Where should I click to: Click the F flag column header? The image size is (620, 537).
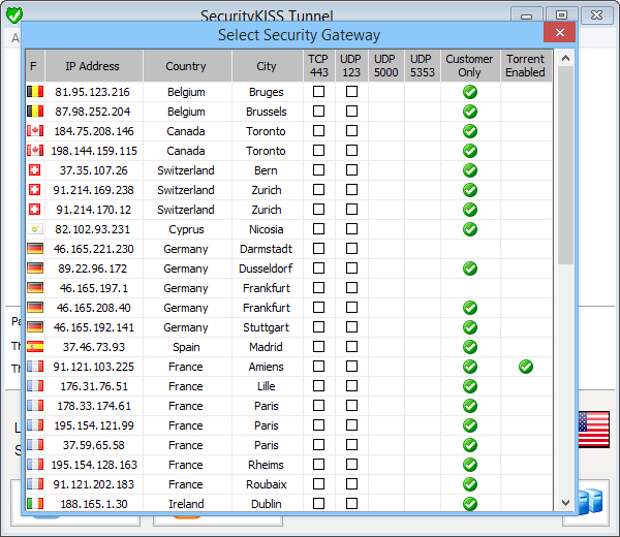(x=35, y=66)
